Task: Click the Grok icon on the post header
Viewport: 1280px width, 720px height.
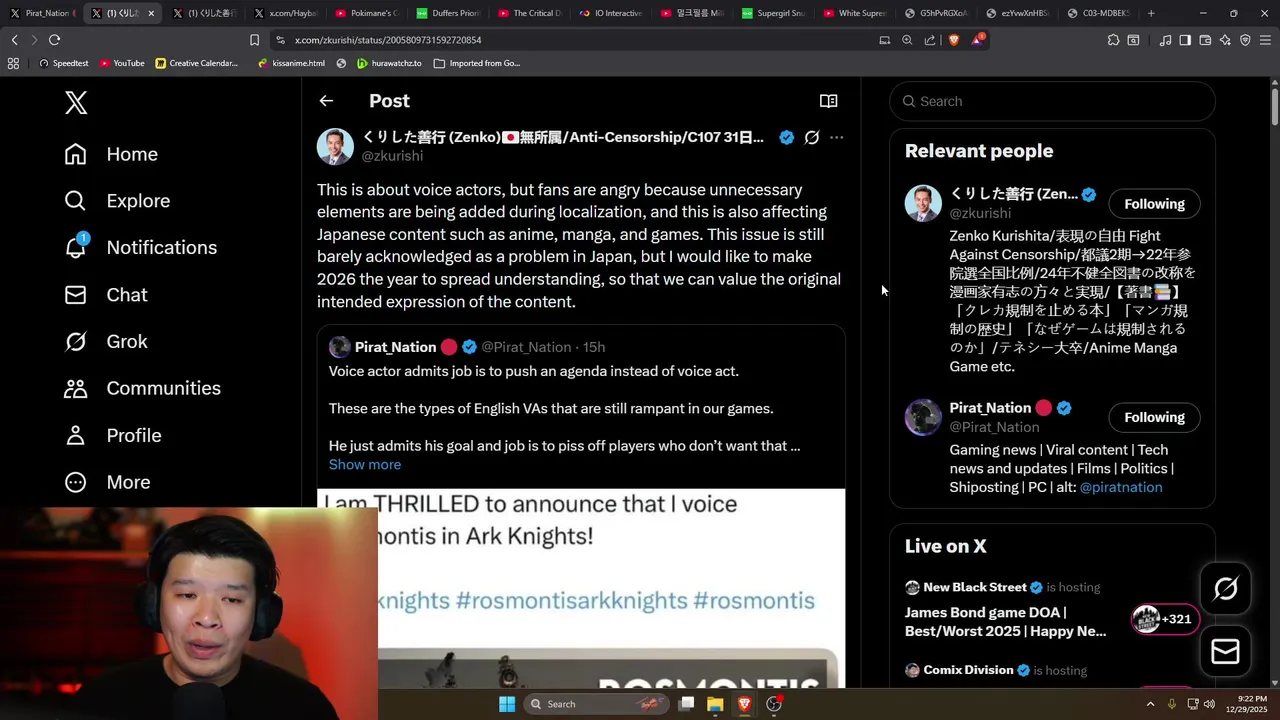Action: (x=812, y=137)
